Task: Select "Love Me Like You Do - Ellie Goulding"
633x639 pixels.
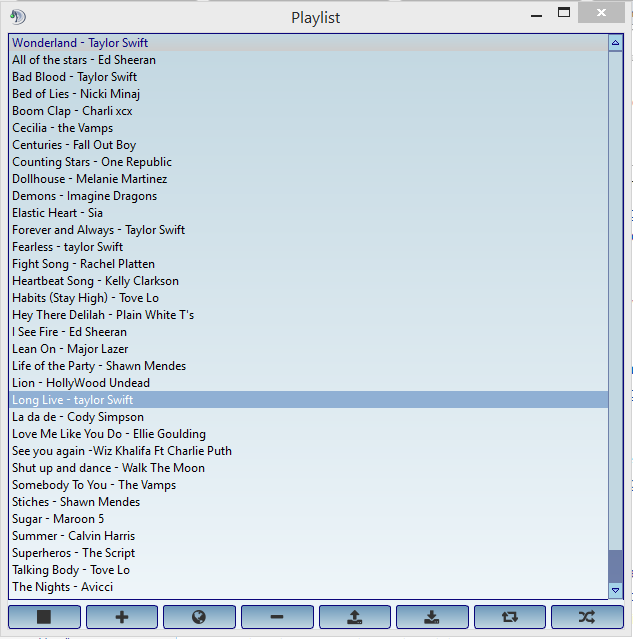Action: coord(308,434)
